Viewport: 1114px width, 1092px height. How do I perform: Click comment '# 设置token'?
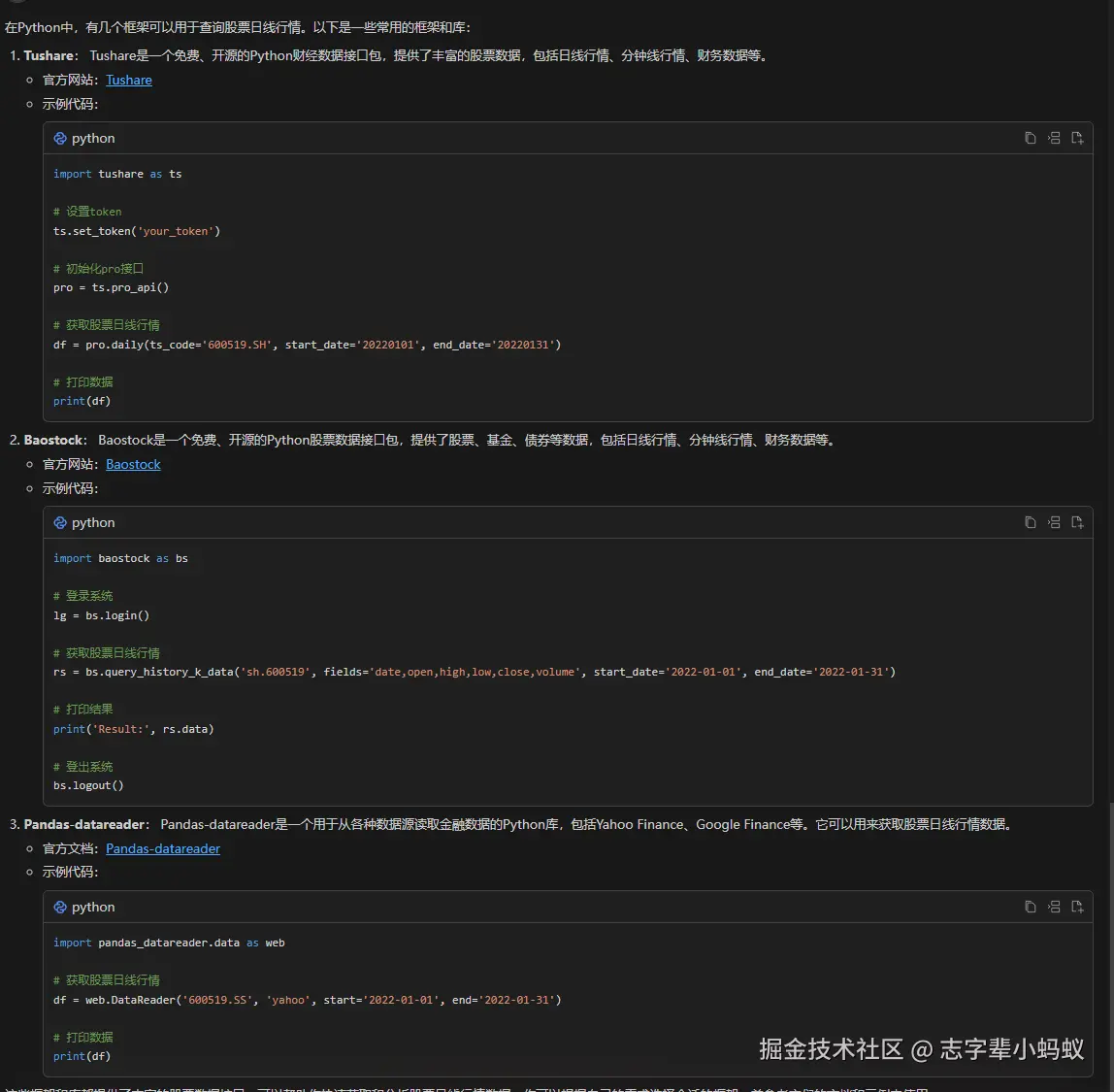[87, 212]
